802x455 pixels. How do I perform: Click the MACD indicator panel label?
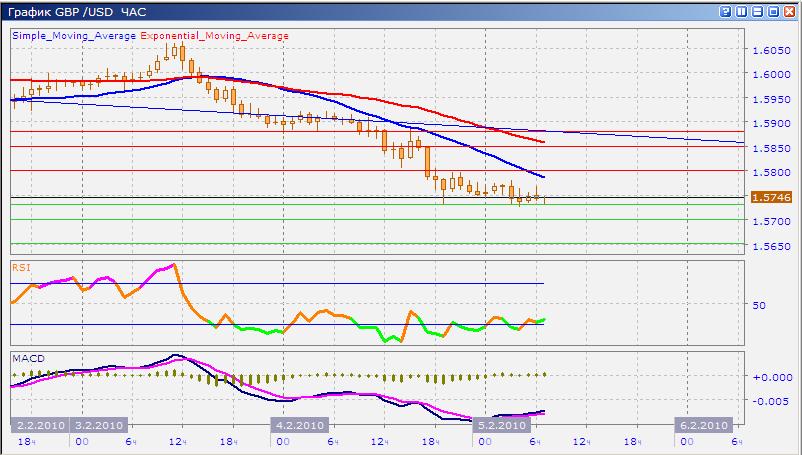[25, 357]
